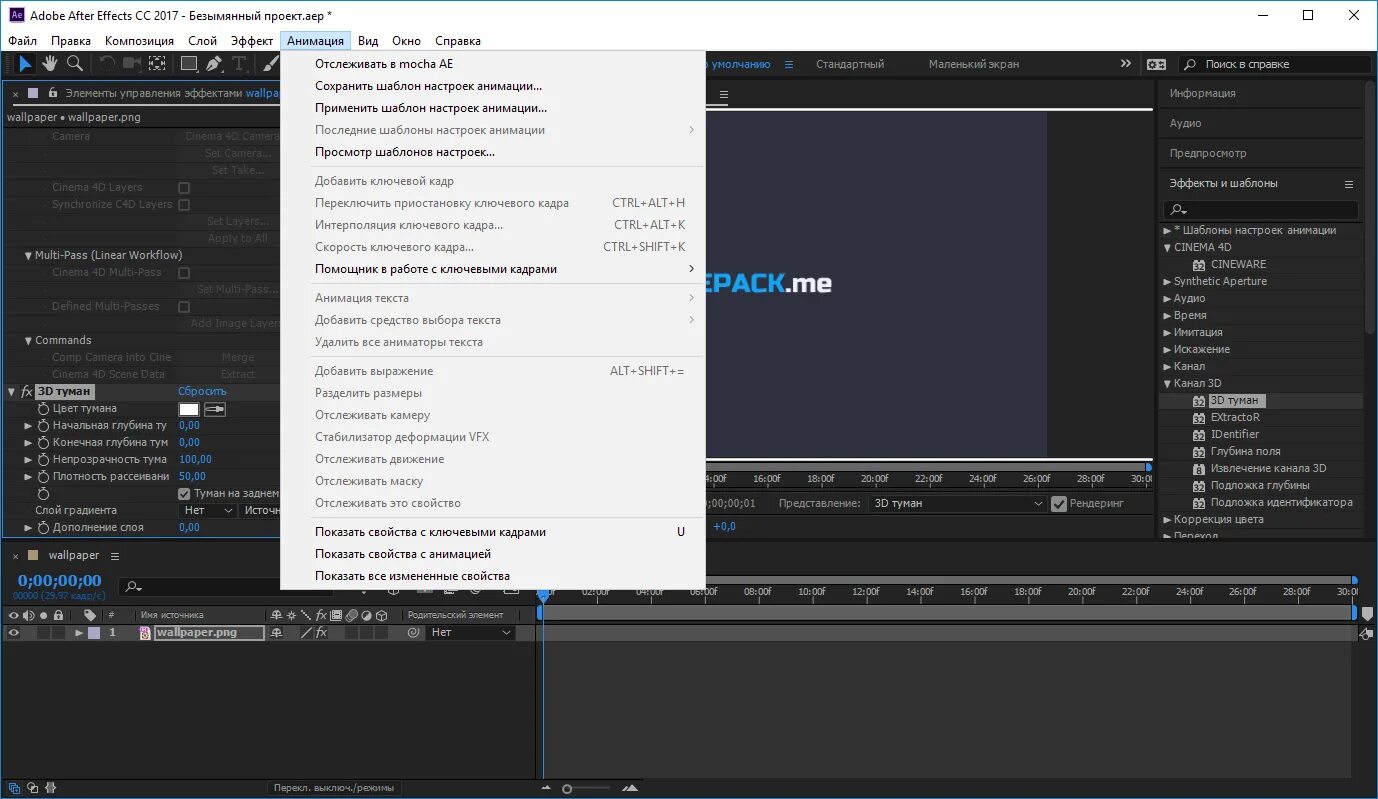Click current time 0;00;00;00 display
1378x799 pixels.
(x=60, y=581)
